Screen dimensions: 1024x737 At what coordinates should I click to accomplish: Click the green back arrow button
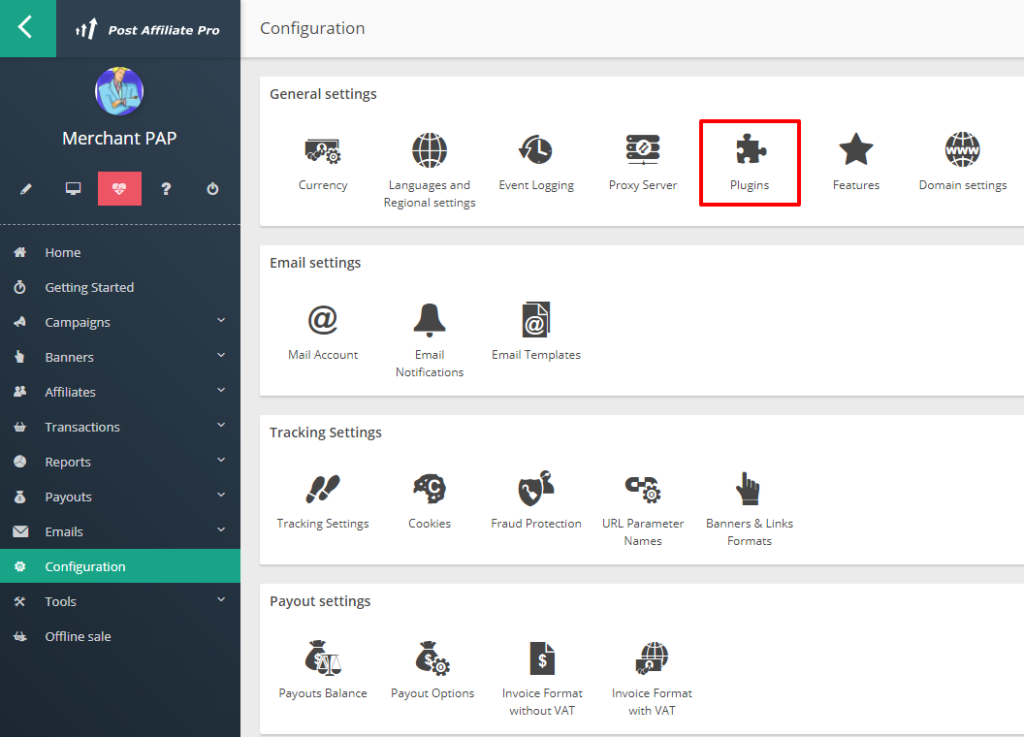(x=27, y=28)
